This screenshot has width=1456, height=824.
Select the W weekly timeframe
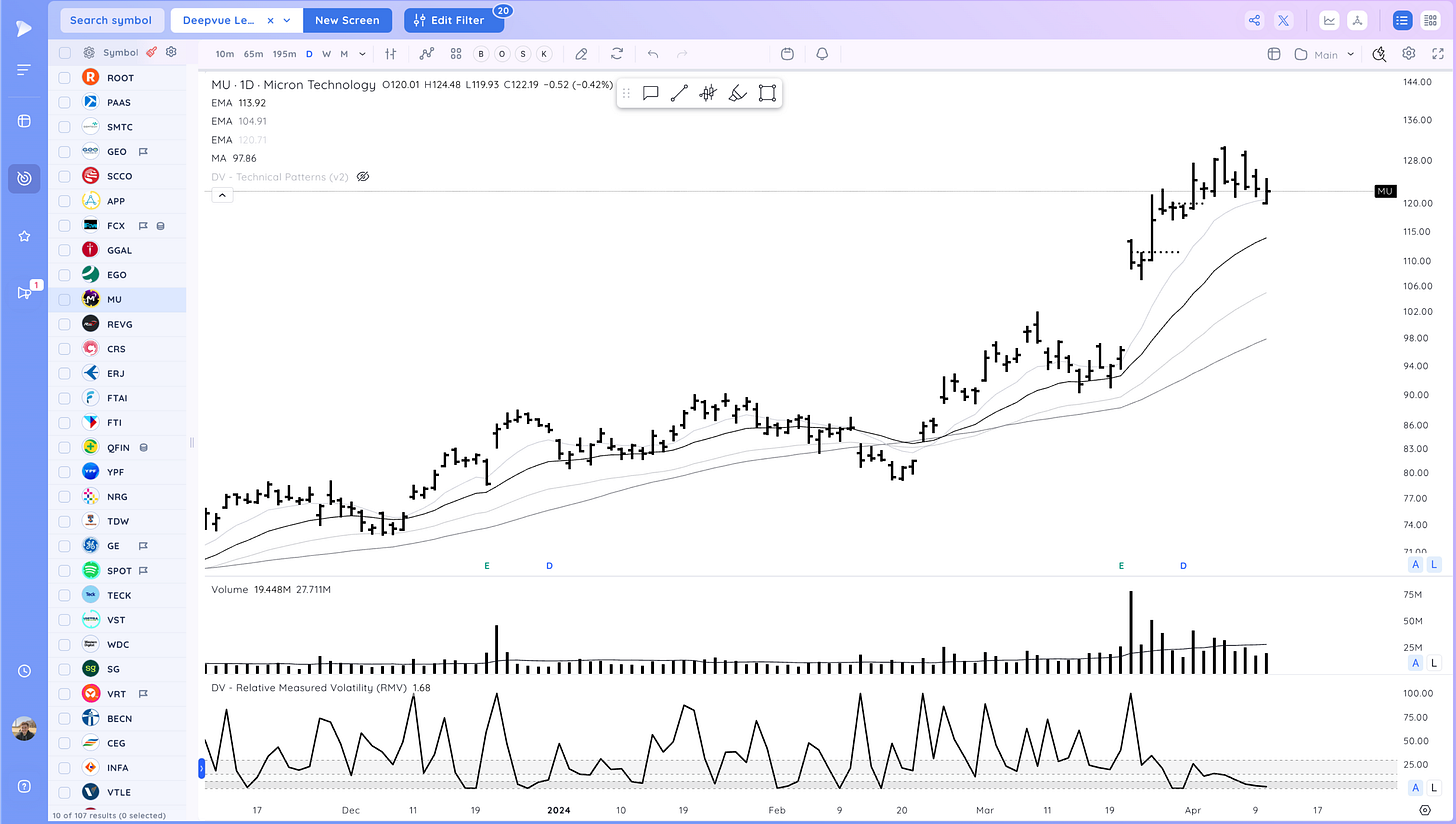[326, 54]
